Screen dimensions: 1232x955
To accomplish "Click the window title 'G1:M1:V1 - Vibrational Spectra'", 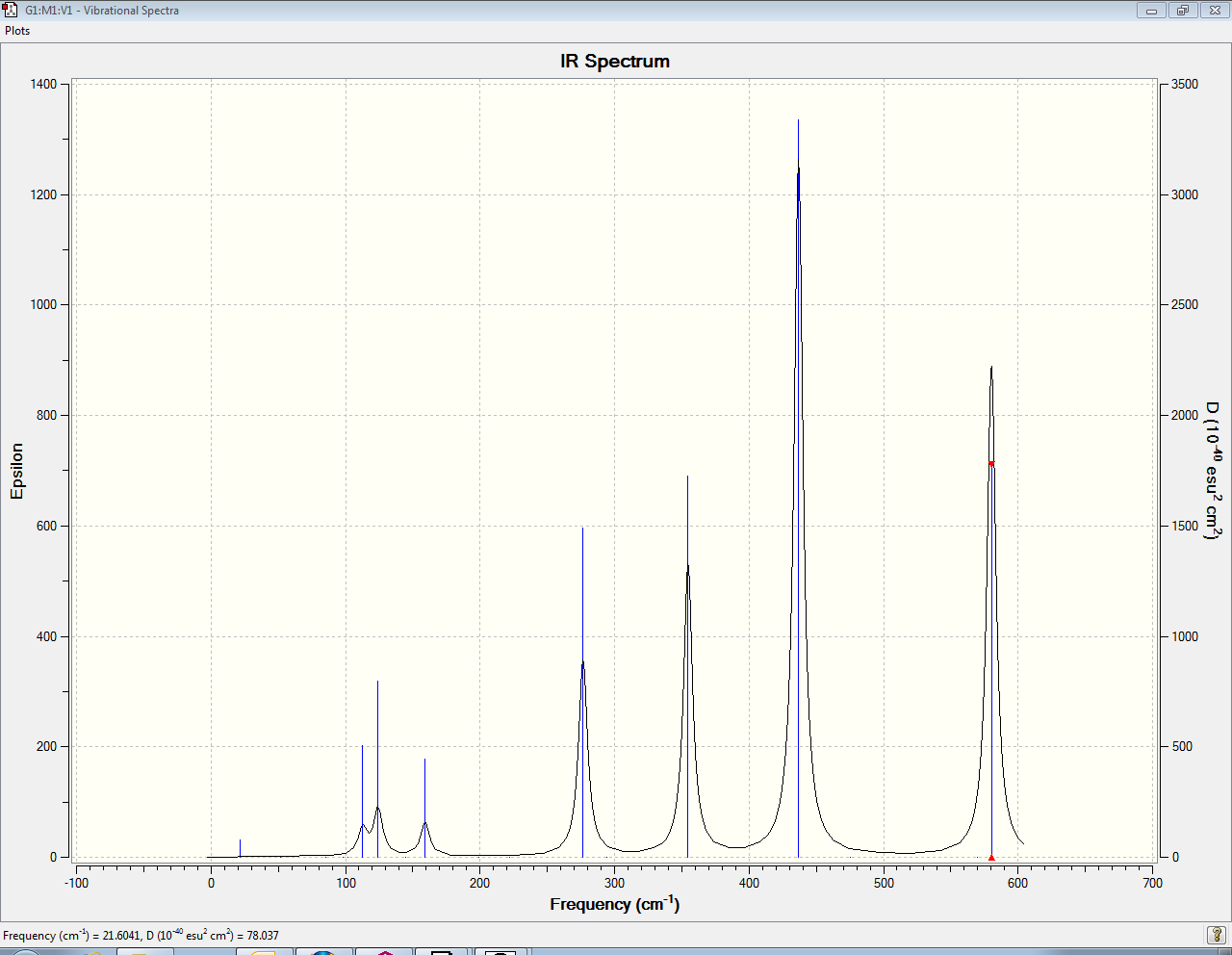I will point(102,11).
